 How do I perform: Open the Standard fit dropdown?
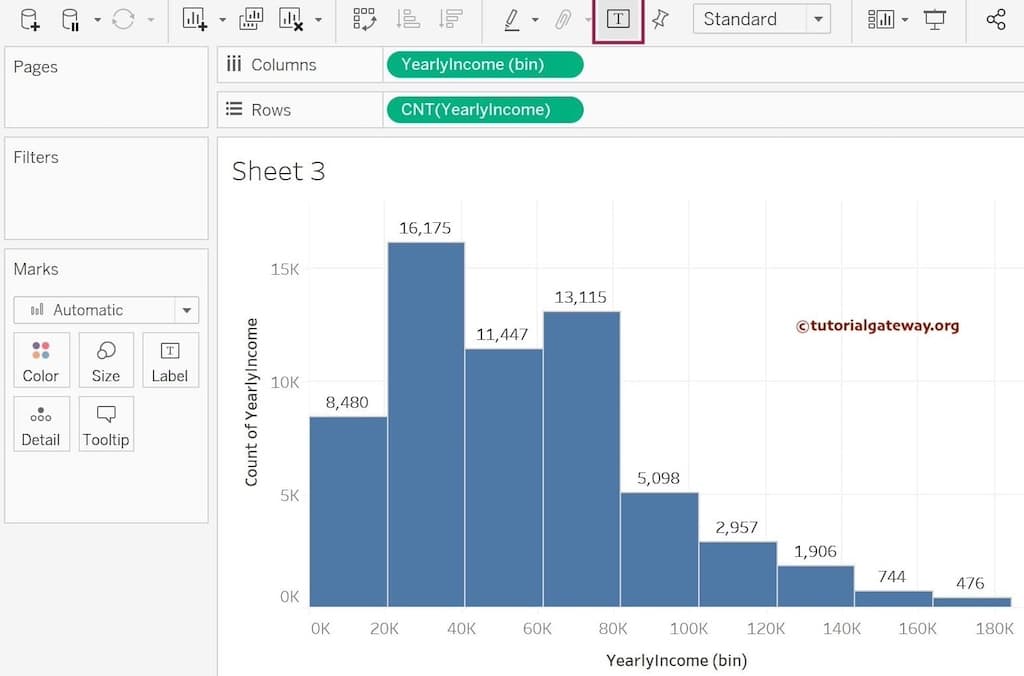818,19
